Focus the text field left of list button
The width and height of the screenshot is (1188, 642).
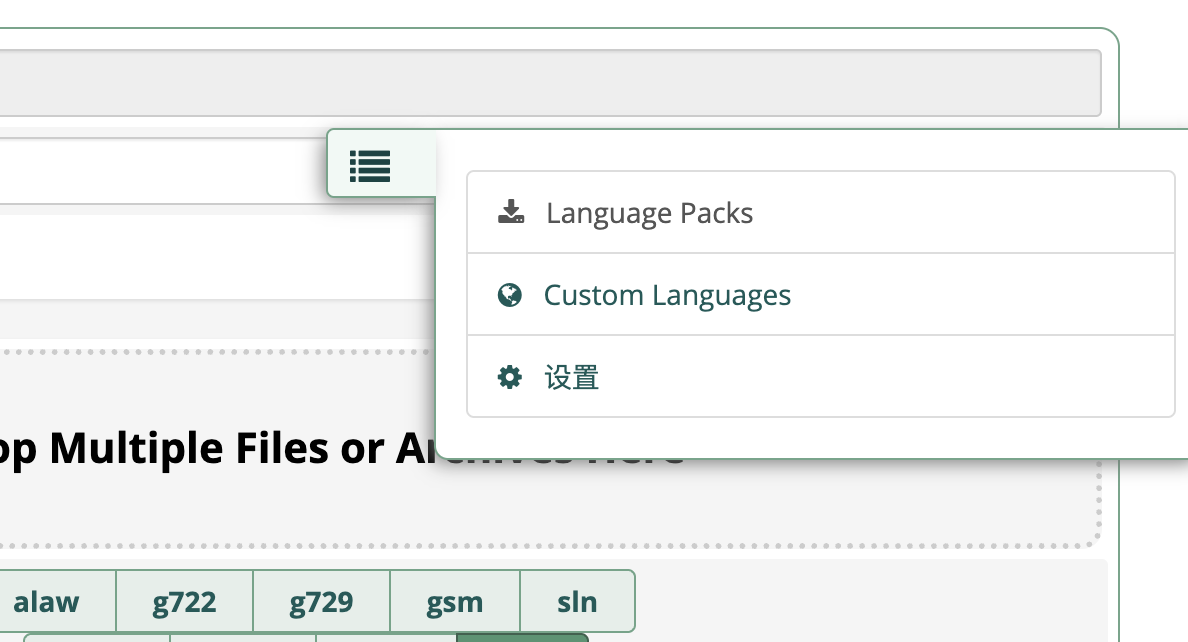pos(163,171)
